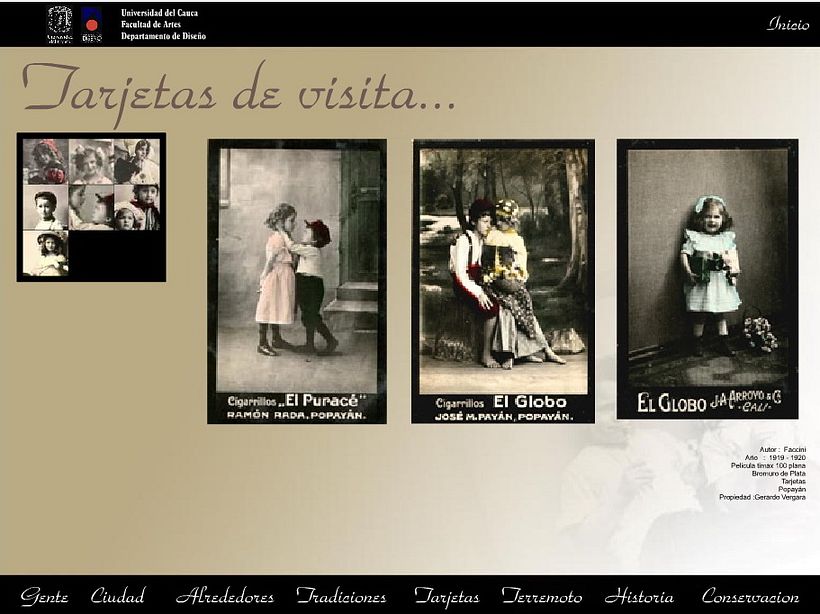This screenshot has width=820, height=614.
Task: Click the 'Bromuro de Plata' caption line
Action: [x=779, y=473]
